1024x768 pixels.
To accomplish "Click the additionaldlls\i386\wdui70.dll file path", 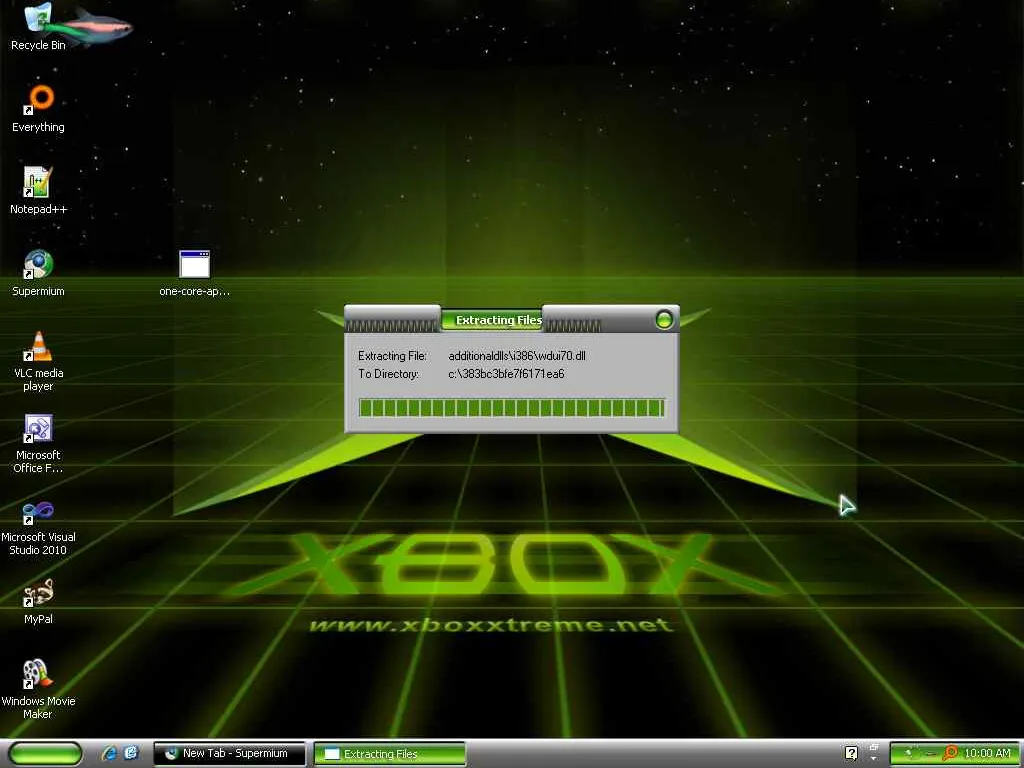I will tap(517, 356).
